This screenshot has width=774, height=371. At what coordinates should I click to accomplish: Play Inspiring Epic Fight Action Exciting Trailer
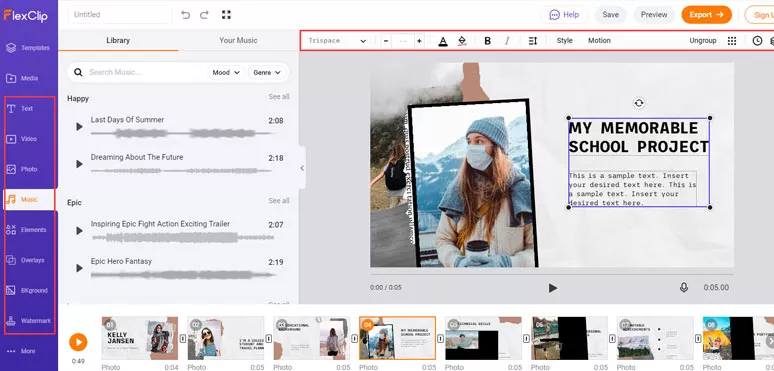79,230
